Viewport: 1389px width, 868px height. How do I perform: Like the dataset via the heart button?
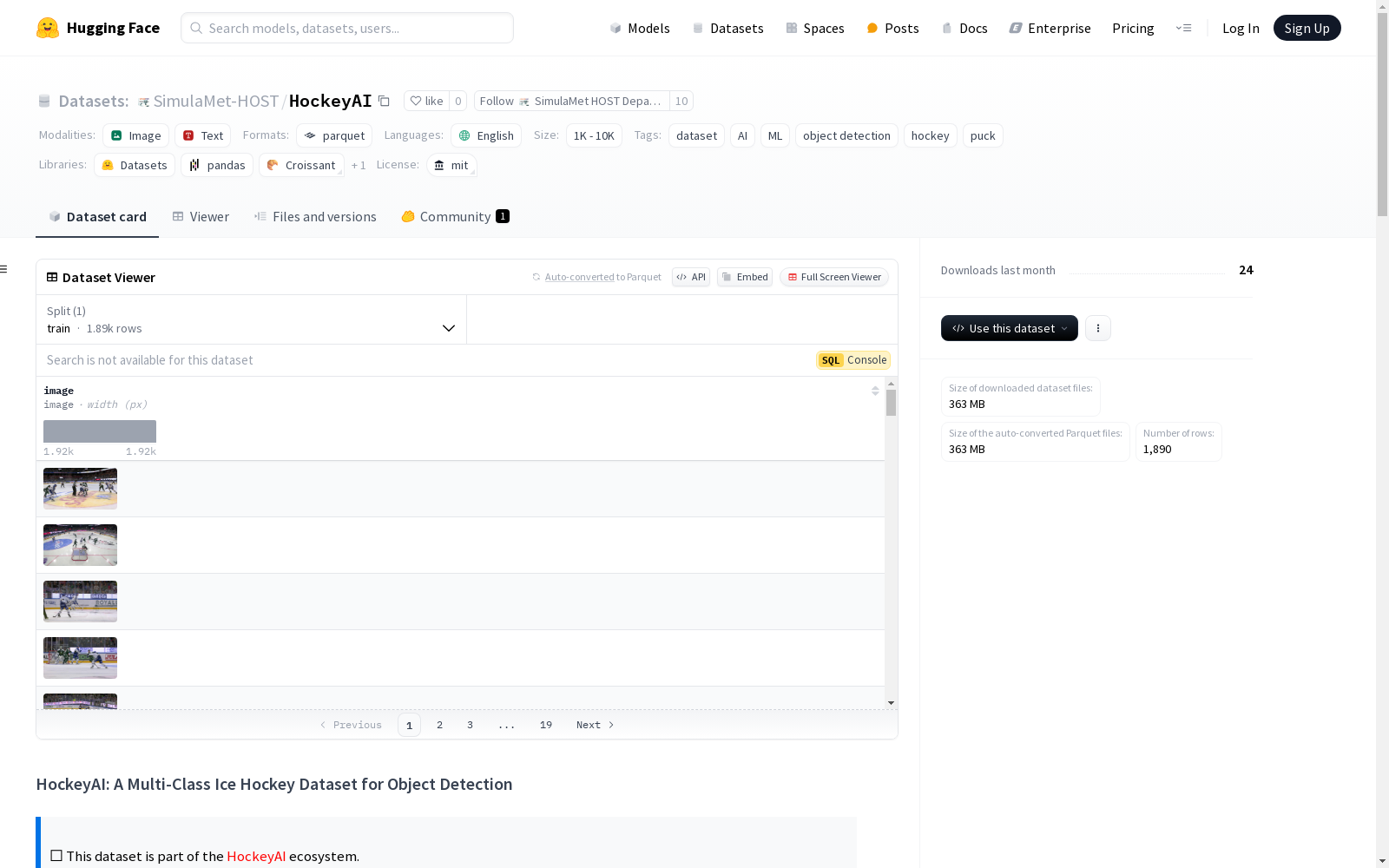pyautogui.click(x=426, y=101)
